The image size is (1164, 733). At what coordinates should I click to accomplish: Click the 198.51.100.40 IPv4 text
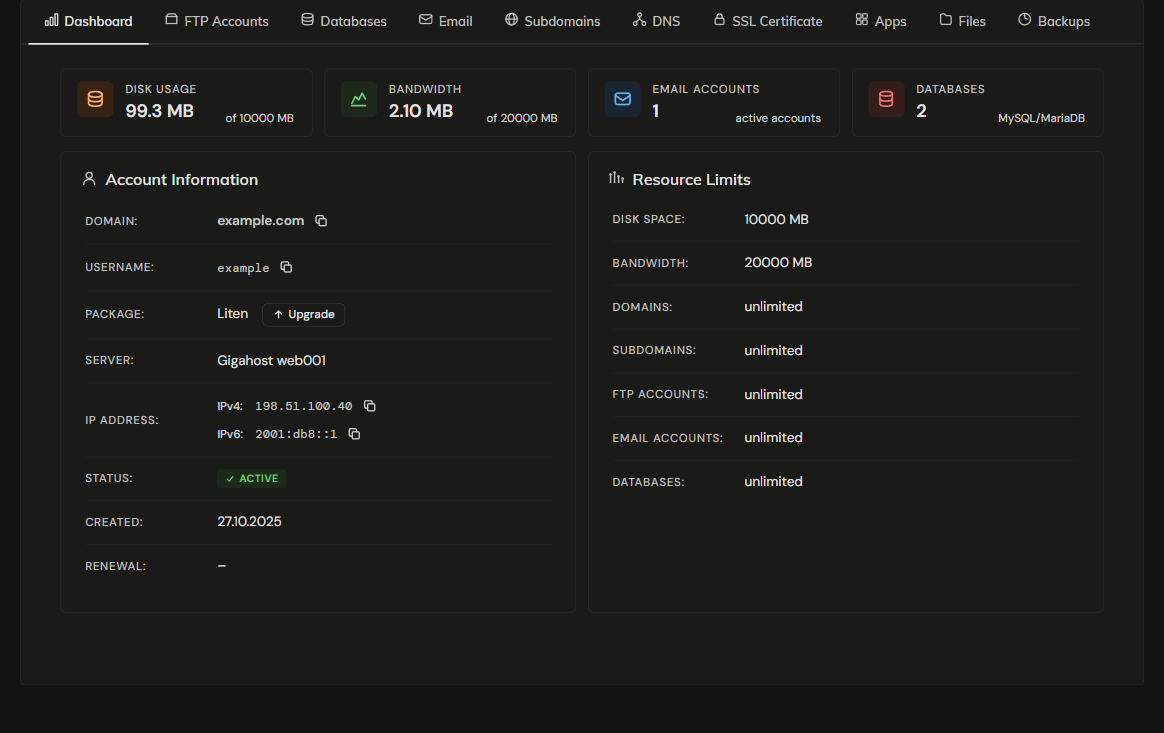(304, 405)
